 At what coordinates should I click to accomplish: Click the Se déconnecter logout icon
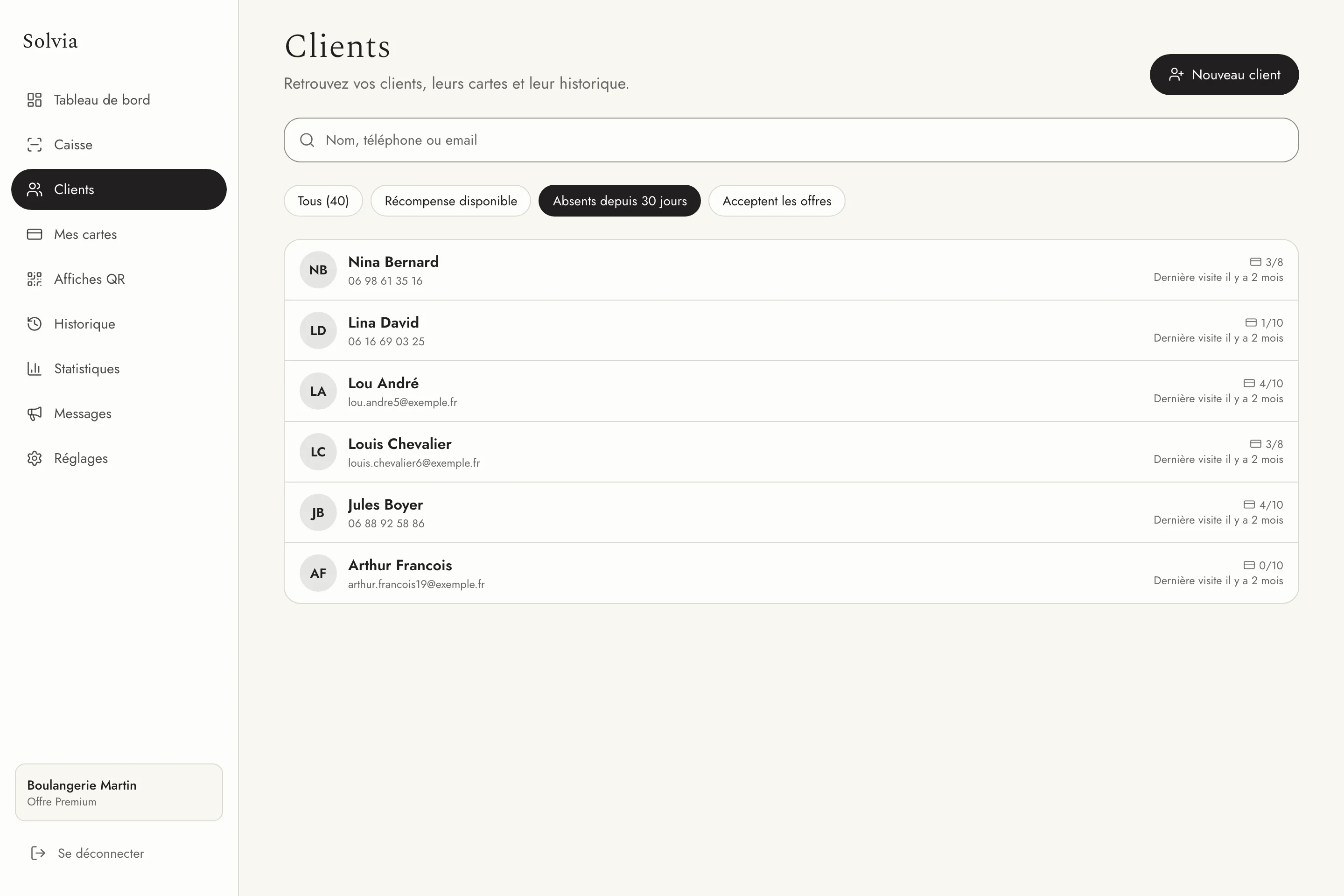[x=38, y=853]
